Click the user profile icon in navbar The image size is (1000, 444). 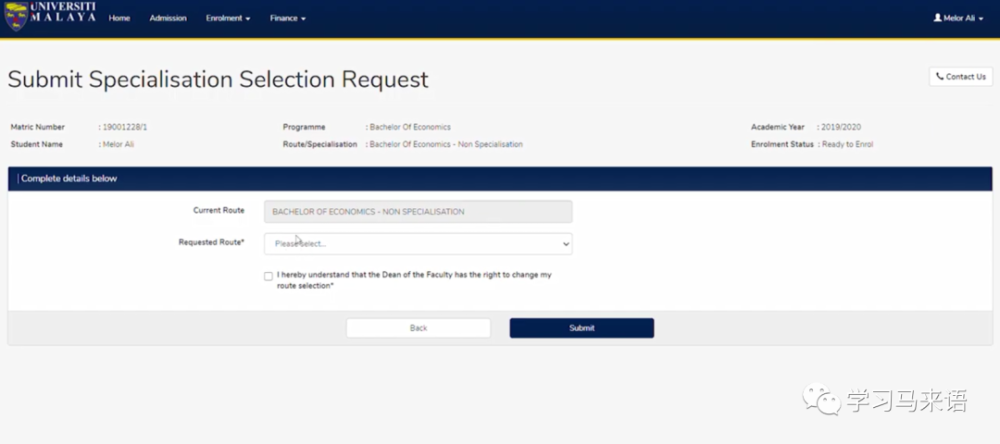click(x=937, y=18)
